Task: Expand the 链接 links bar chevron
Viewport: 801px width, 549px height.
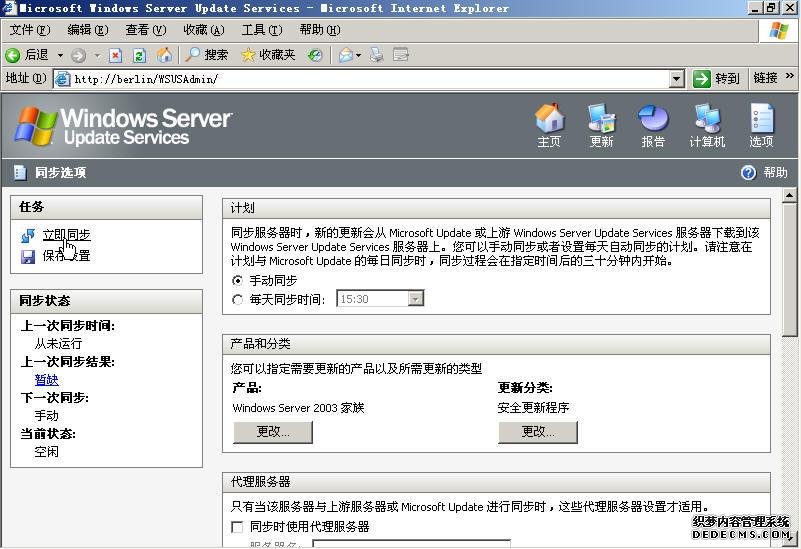Action: coord(790,77)
